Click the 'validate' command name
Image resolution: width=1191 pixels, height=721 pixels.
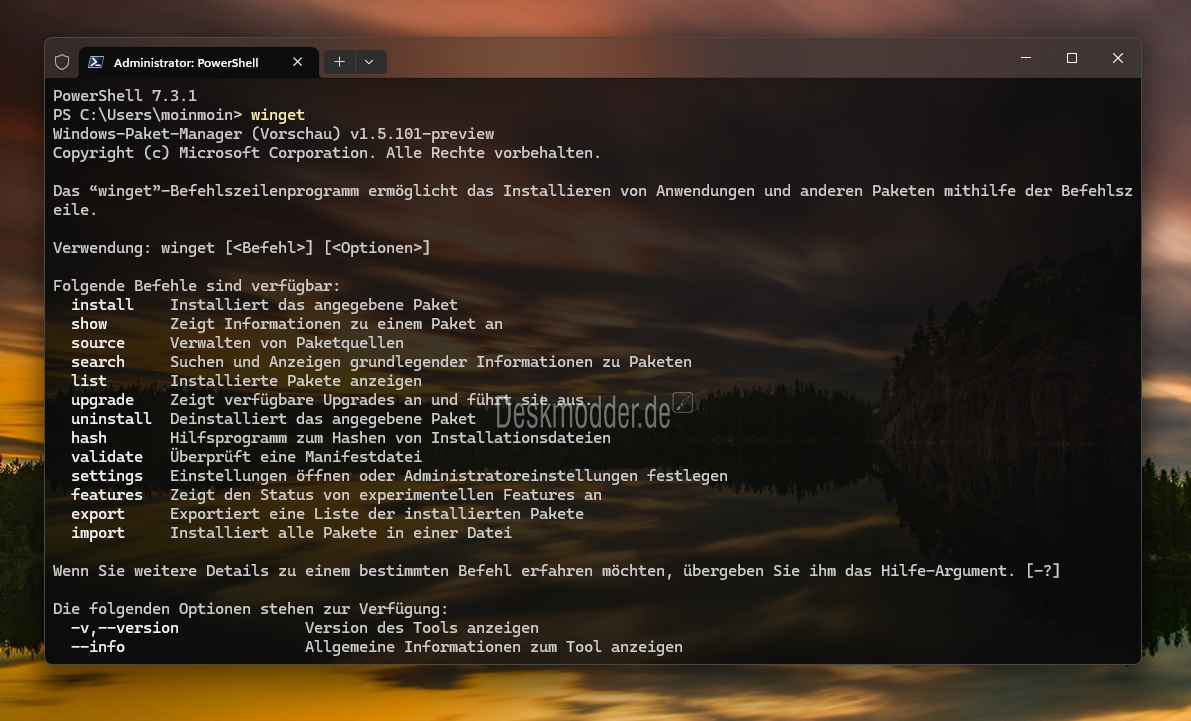pos(107,457)
